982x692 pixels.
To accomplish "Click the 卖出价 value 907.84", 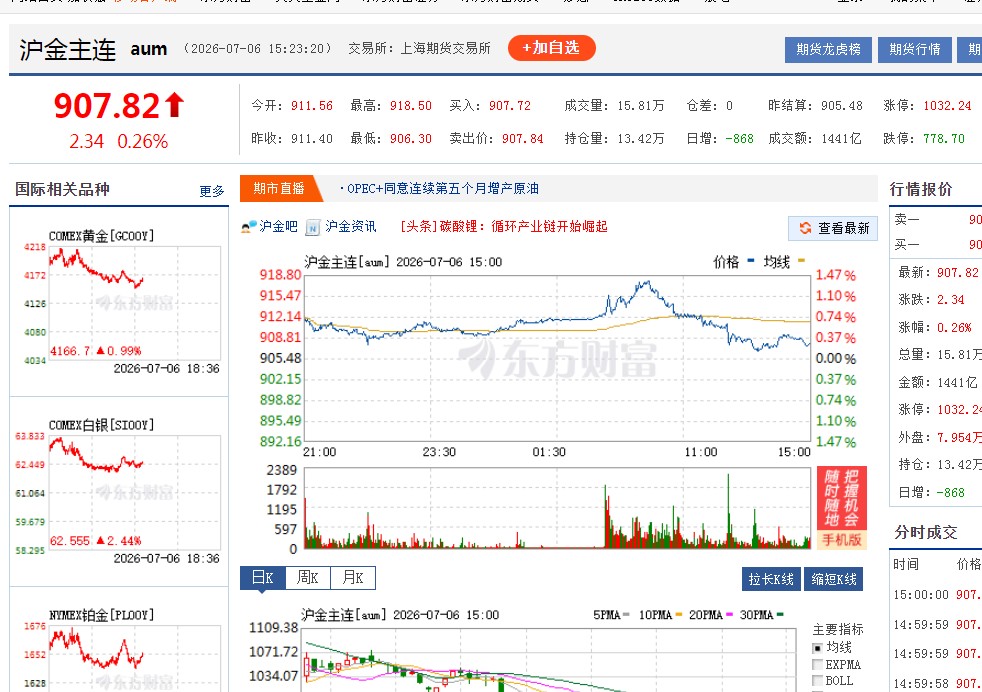I will [523, 139].
